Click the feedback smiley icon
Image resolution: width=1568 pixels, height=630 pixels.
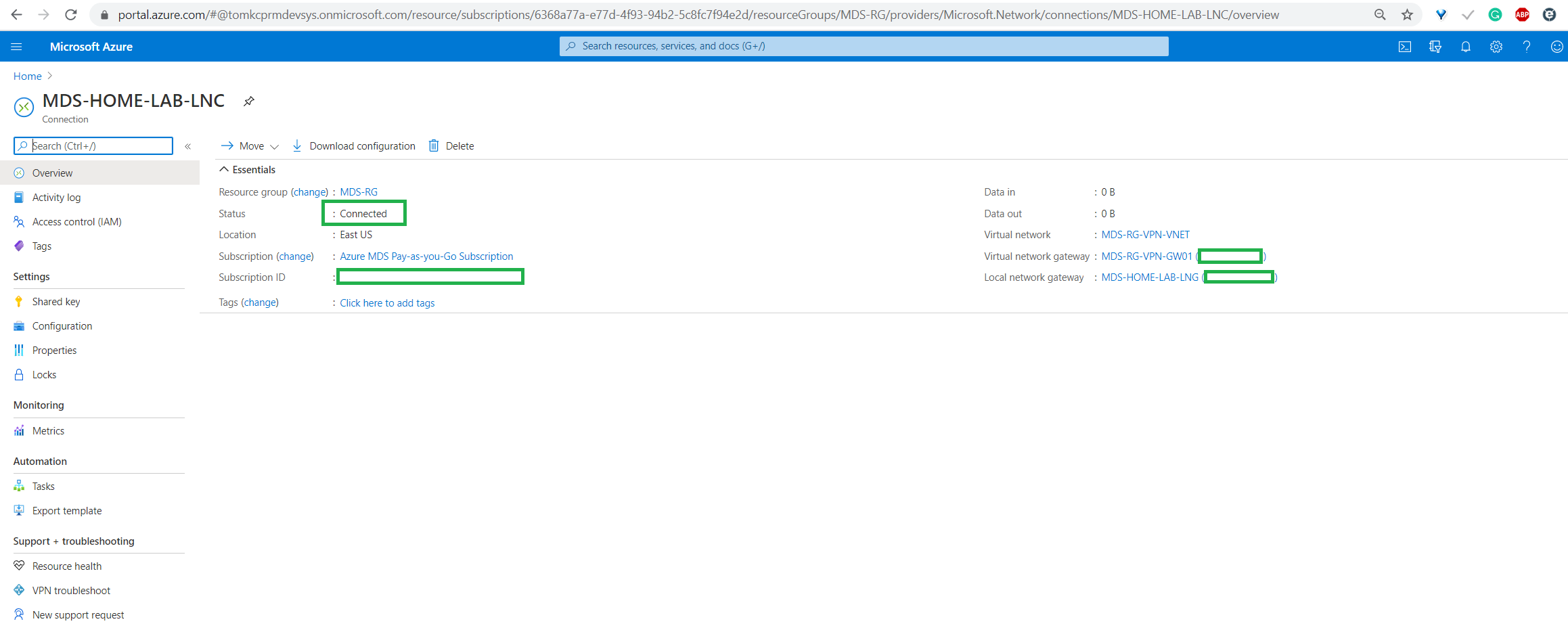point(1556,47)
